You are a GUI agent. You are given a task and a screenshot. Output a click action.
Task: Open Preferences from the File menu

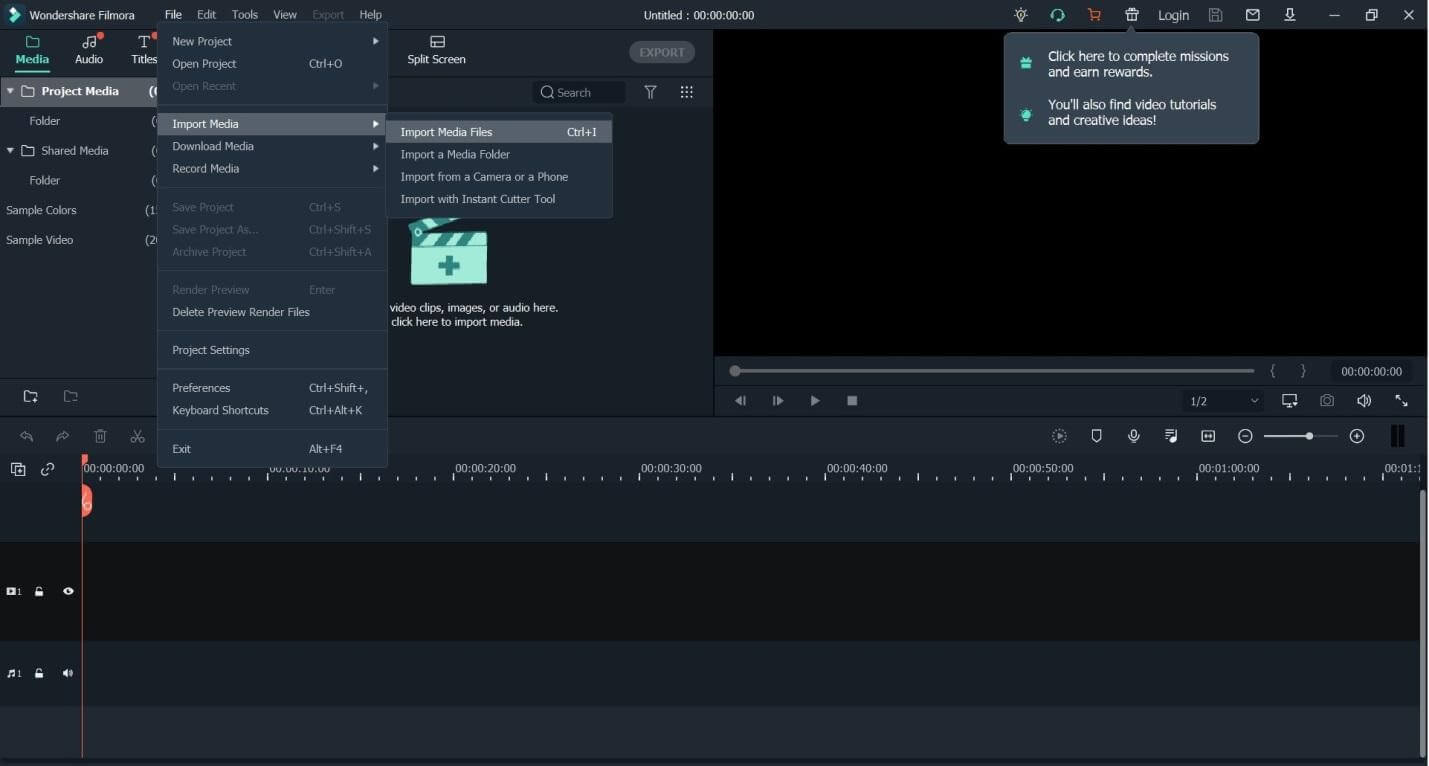click(272, 388)
